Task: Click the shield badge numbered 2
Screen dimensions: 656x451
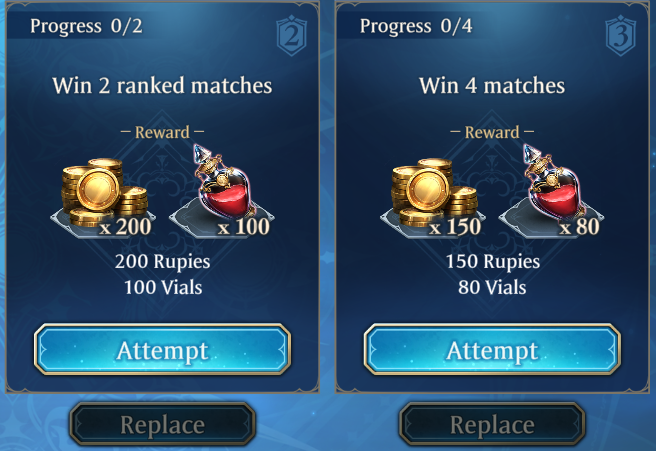Action: click(x=292, y=36)
